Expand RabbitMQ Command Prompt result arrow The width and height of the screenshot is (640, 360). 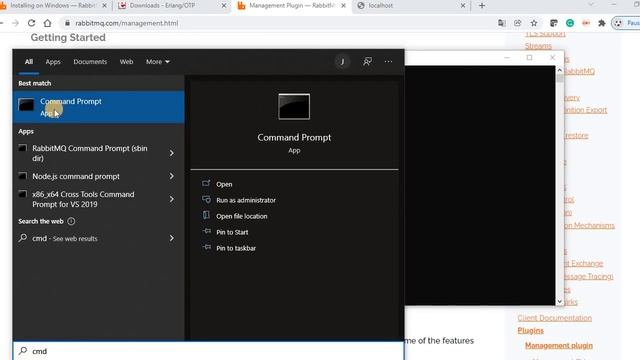click(x=172, y=153)
